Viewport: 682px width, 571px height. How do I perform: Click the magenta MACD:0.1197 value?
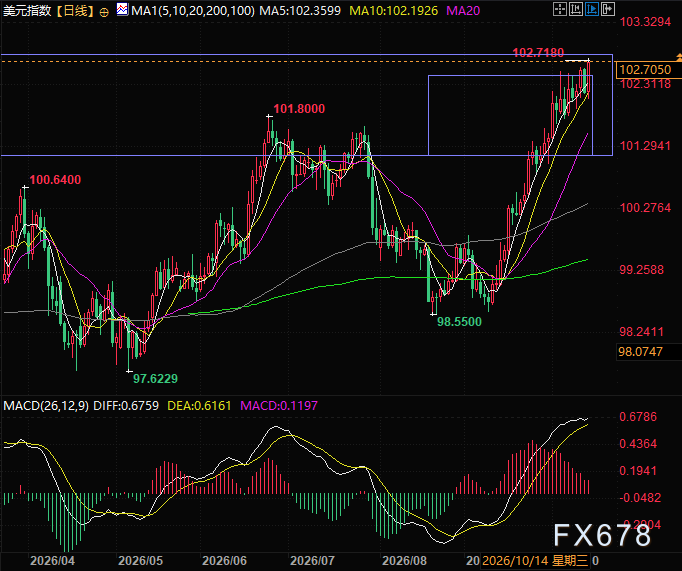pyautogui.click(x=279, y=406)
